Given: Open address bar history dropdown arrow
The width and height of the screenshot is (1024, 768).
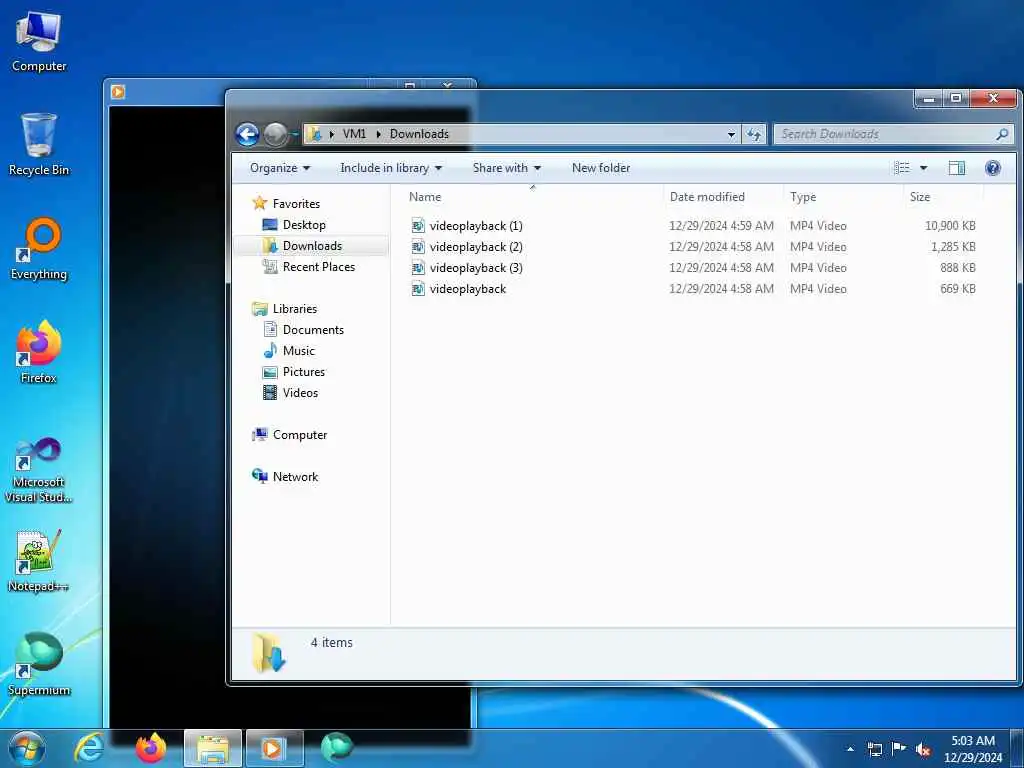Looking at the screenshot, I should pyautogui.click(x=731, y=134).
